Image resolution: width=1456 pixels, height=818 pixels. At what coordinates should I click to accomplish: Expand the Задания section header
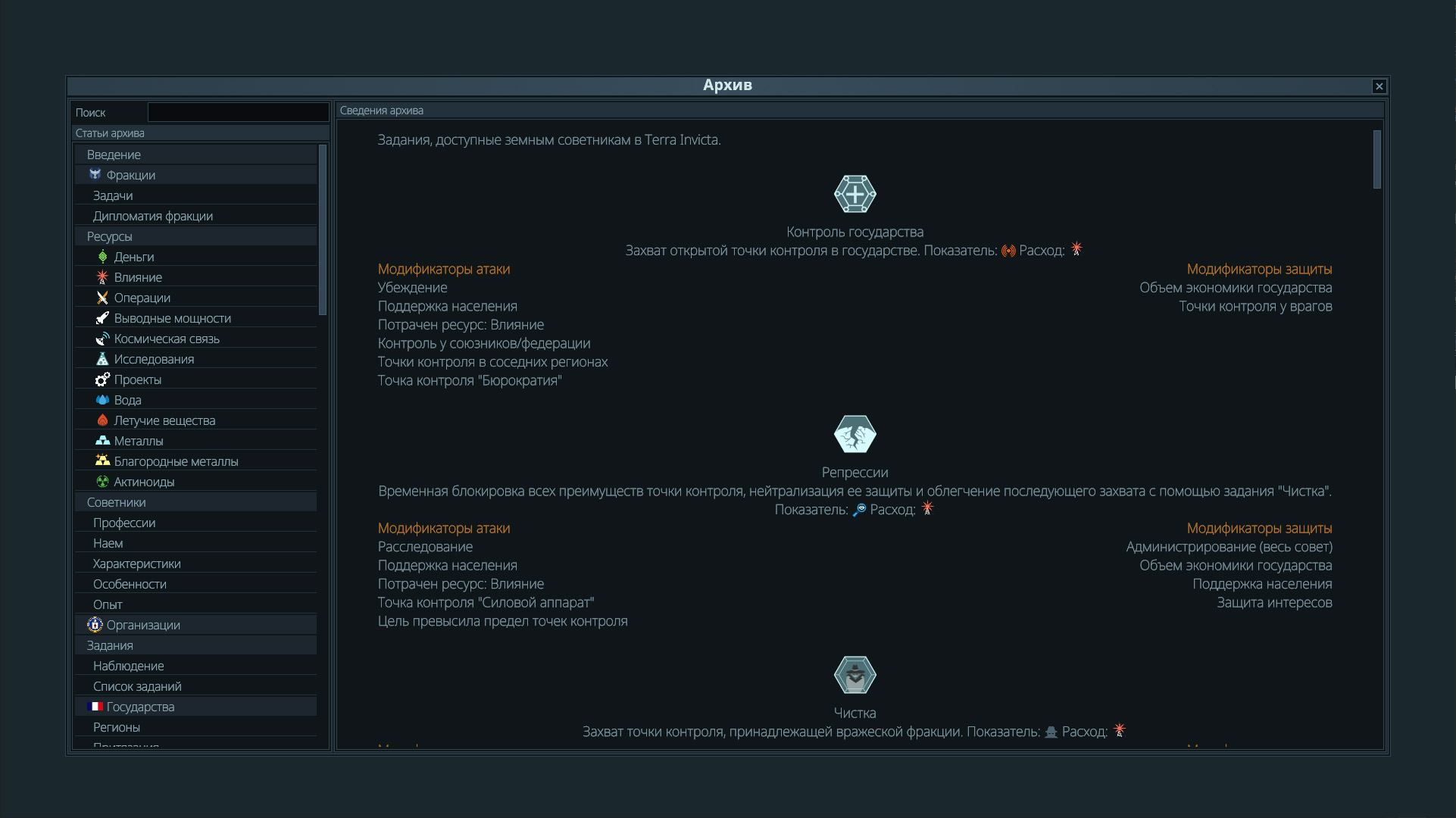coord(110,645)
